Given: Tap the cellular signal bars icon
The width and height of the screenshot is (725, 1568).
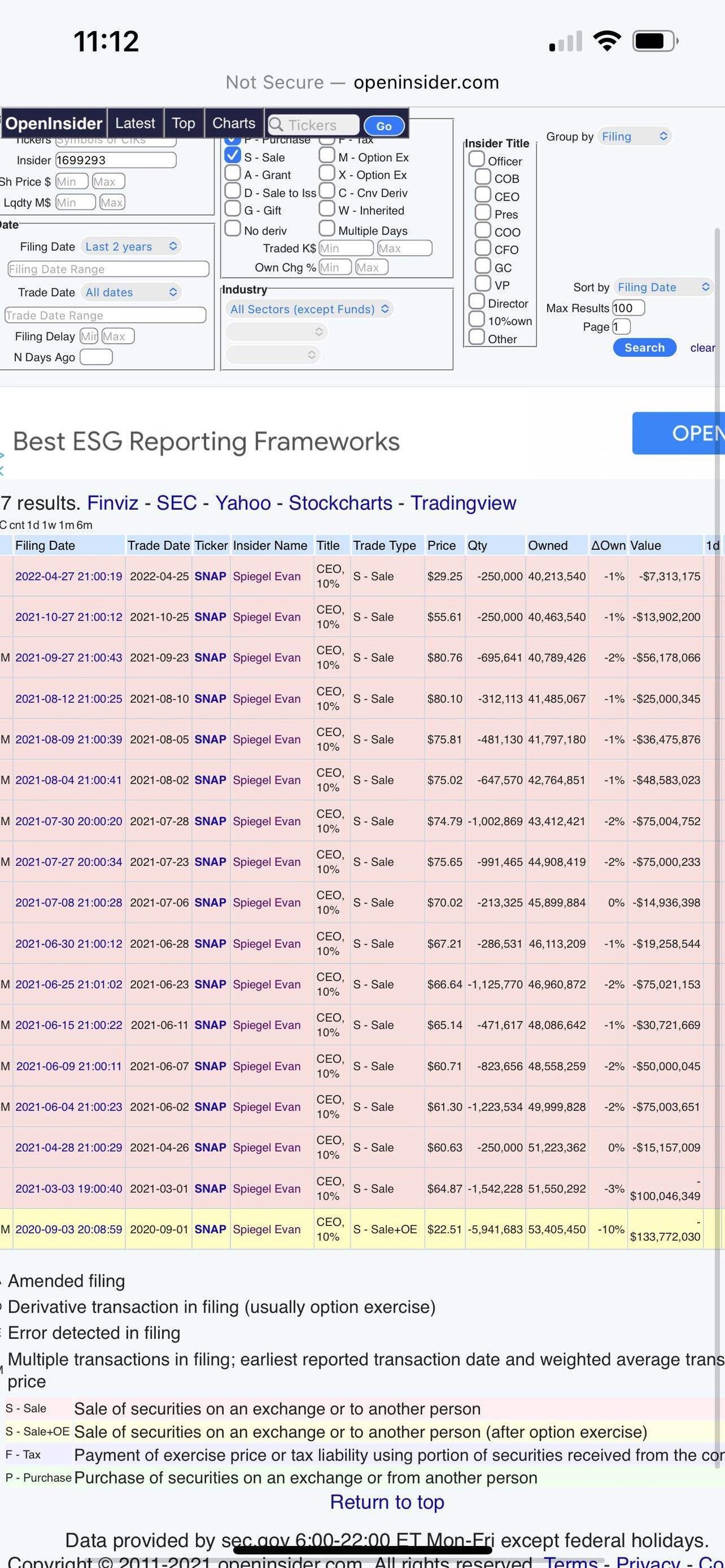Looking at the screenshot, I should coord(565,42).
